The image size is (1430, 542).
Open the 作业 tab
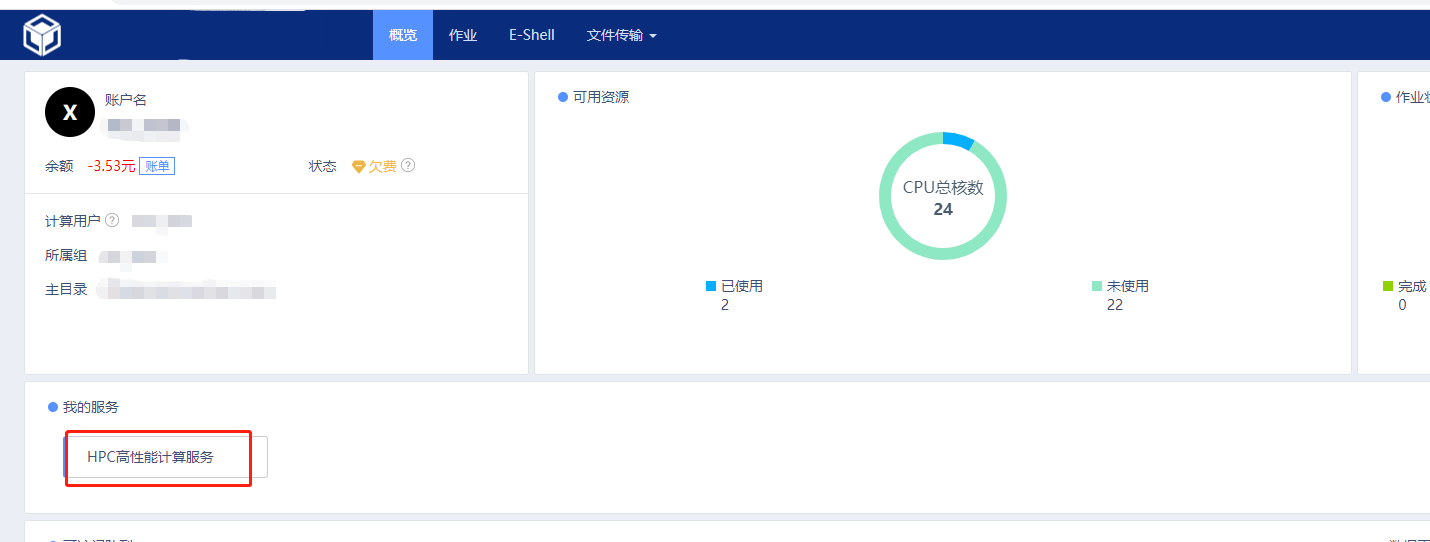(x=463, y=35)
